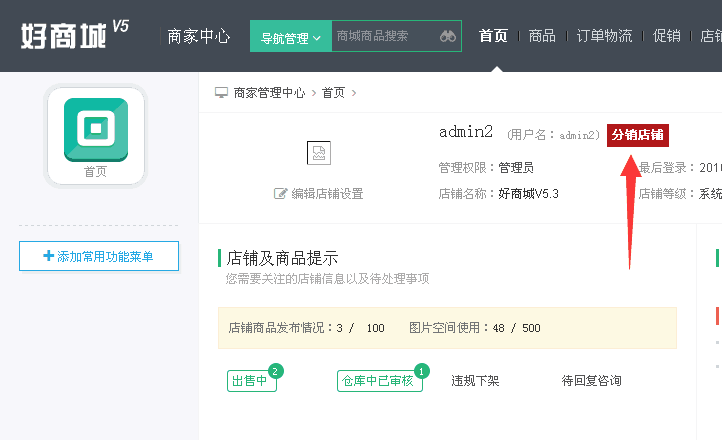Click the 好商城 V5 logo
722x440 pixels.
pyautogui.click(x=75, y=35)
